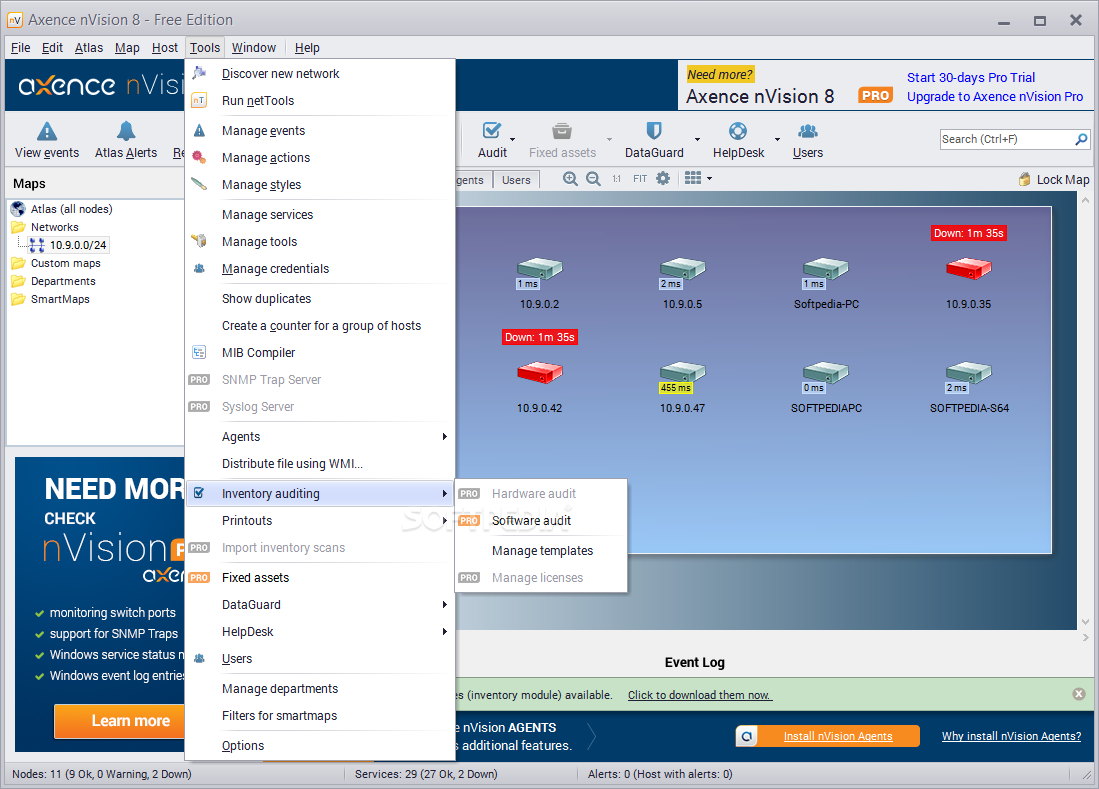Select the 10.9.0.0/24 network

[78, 245]
